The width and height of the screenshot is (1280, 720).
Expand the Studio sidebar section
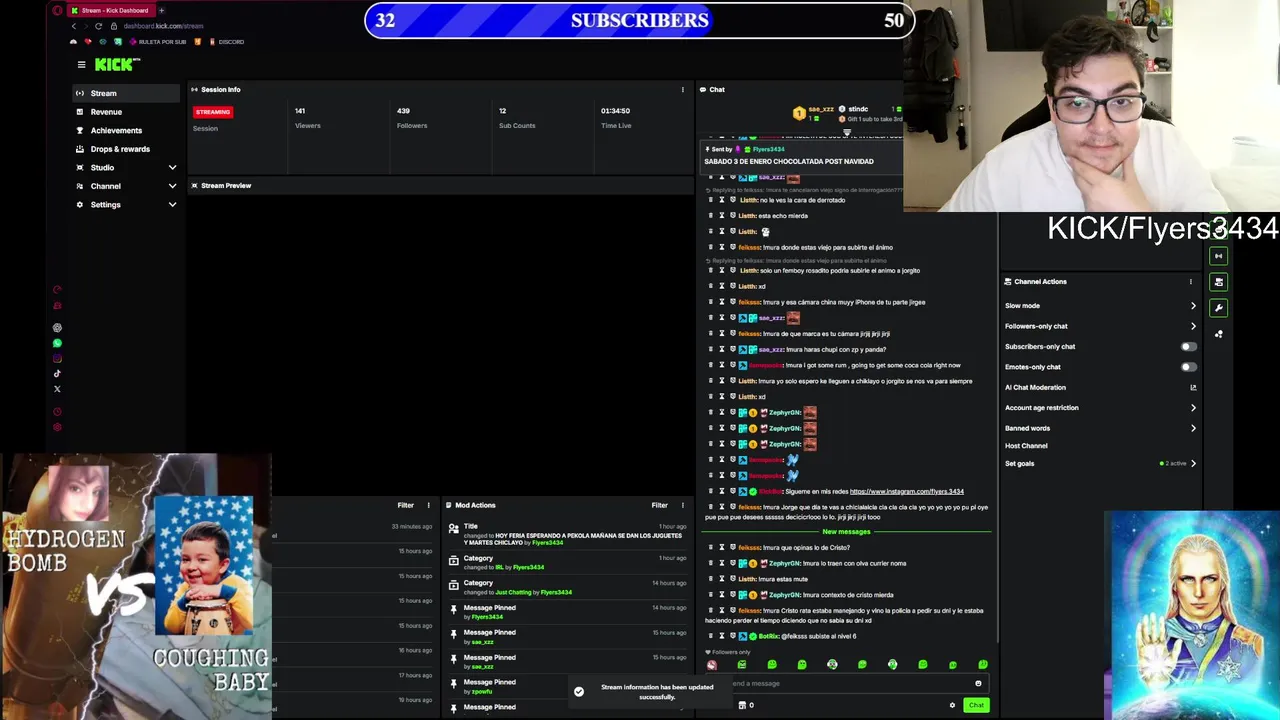172,167
